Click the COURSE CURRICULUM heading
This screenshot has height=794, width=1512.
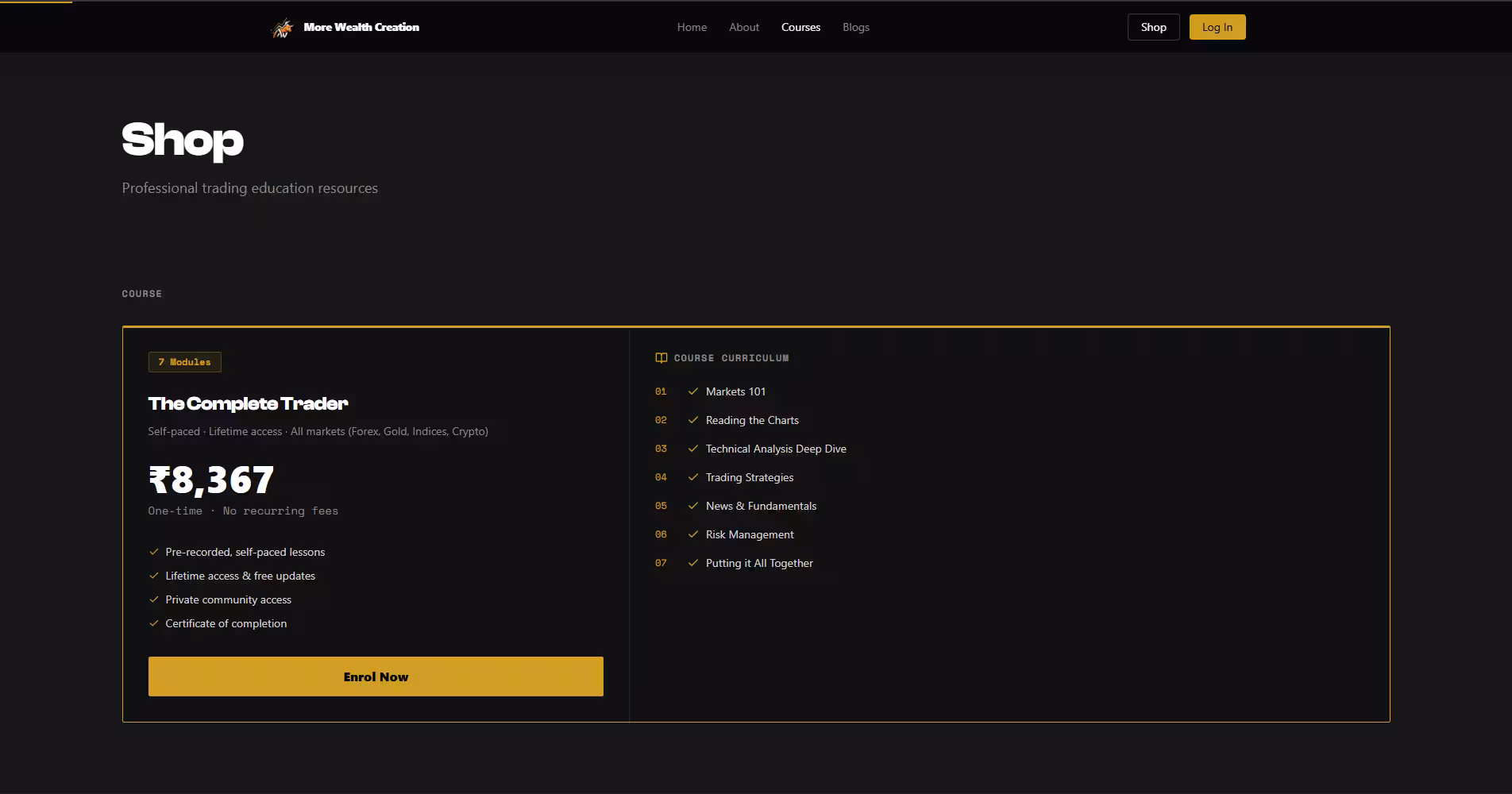(x=731, y=358)
